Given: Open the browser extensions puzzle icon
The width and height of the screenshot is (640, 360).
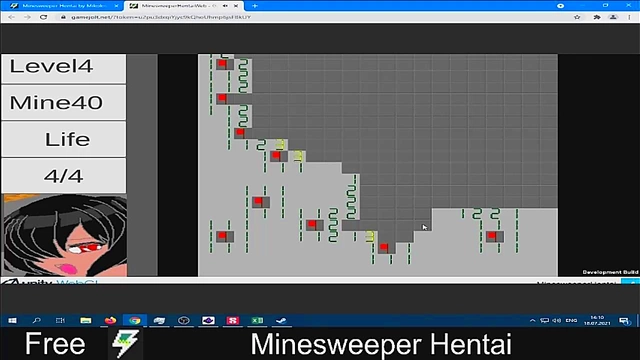Looking at the screenshot, I should pyautogui.click(x=597, y=17).
